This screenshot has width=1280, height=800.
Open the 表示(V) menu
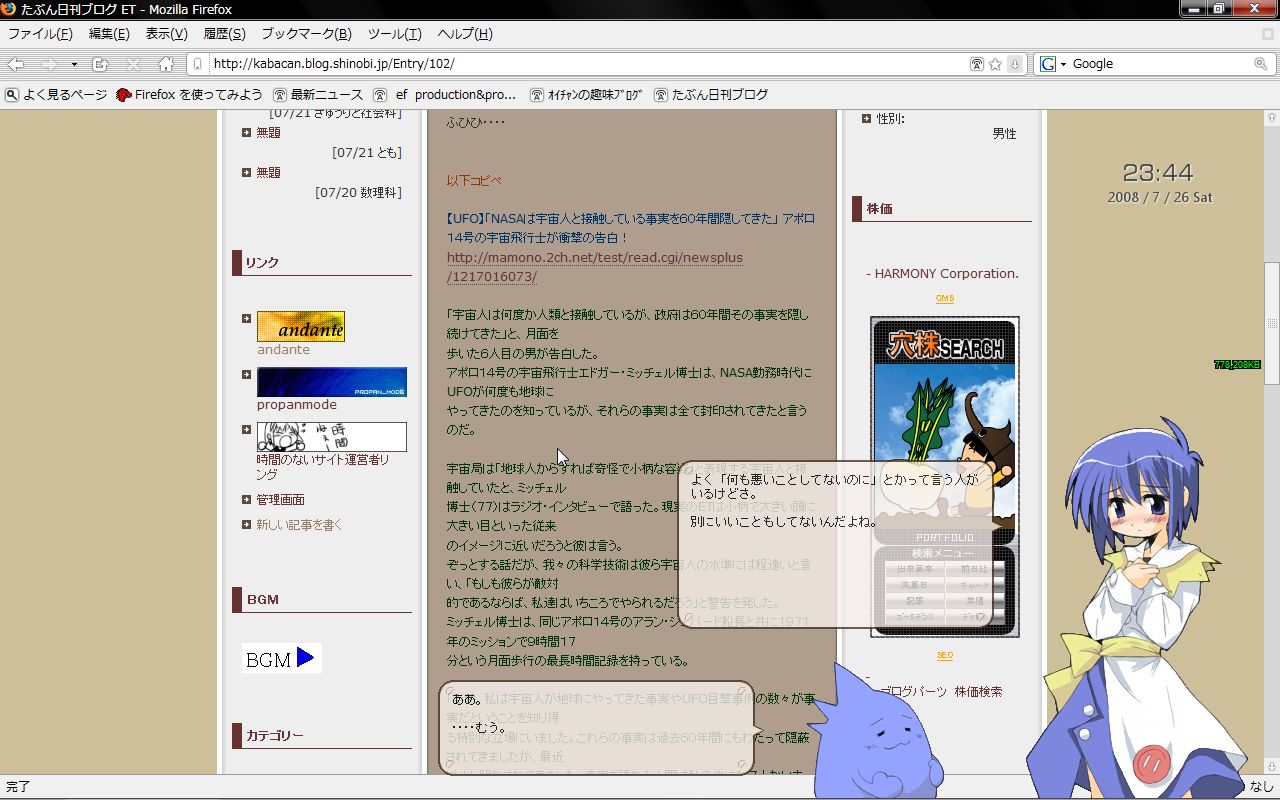166,34
